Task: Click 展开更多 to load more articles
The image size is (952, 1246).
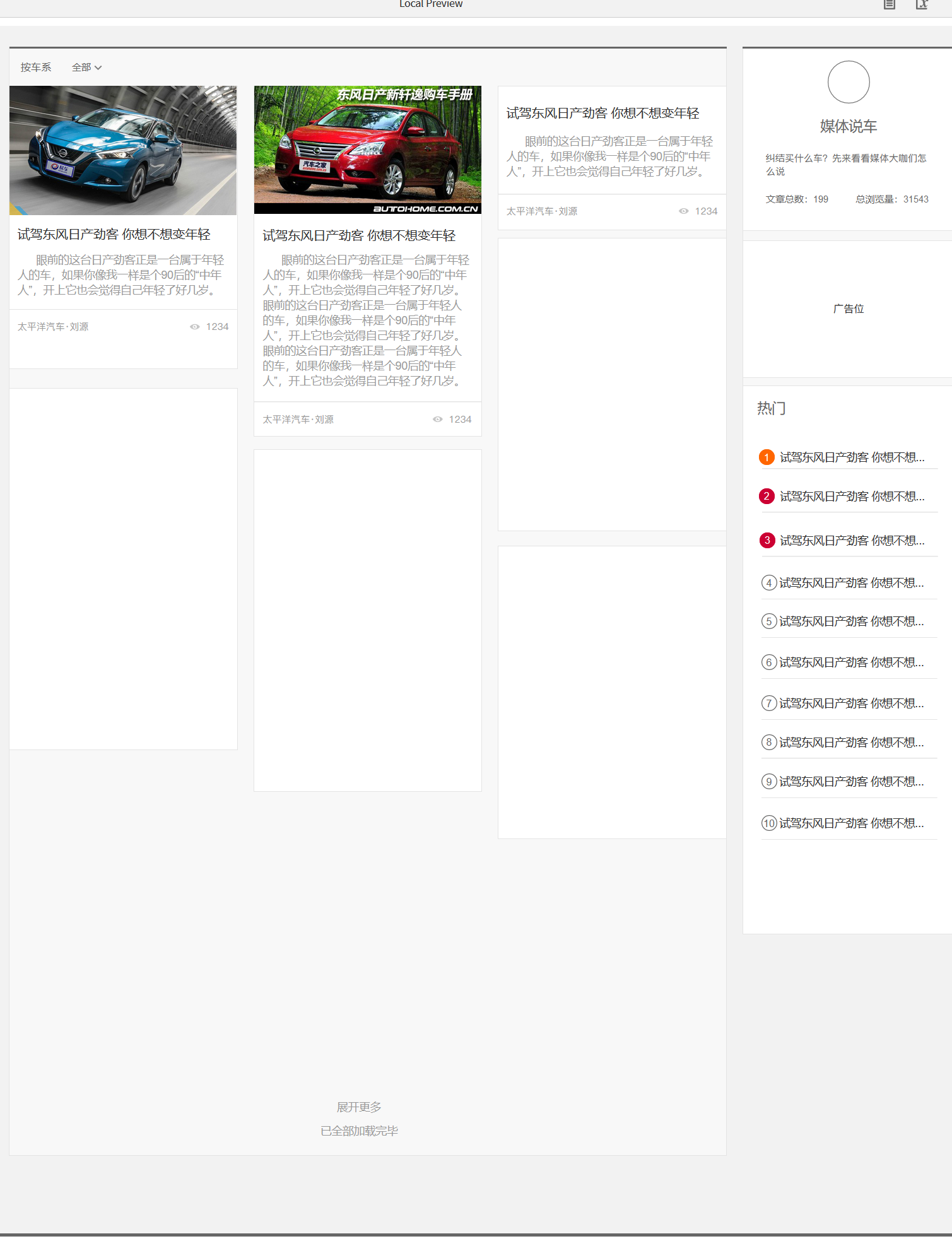Action: [x=359, y=1107]
